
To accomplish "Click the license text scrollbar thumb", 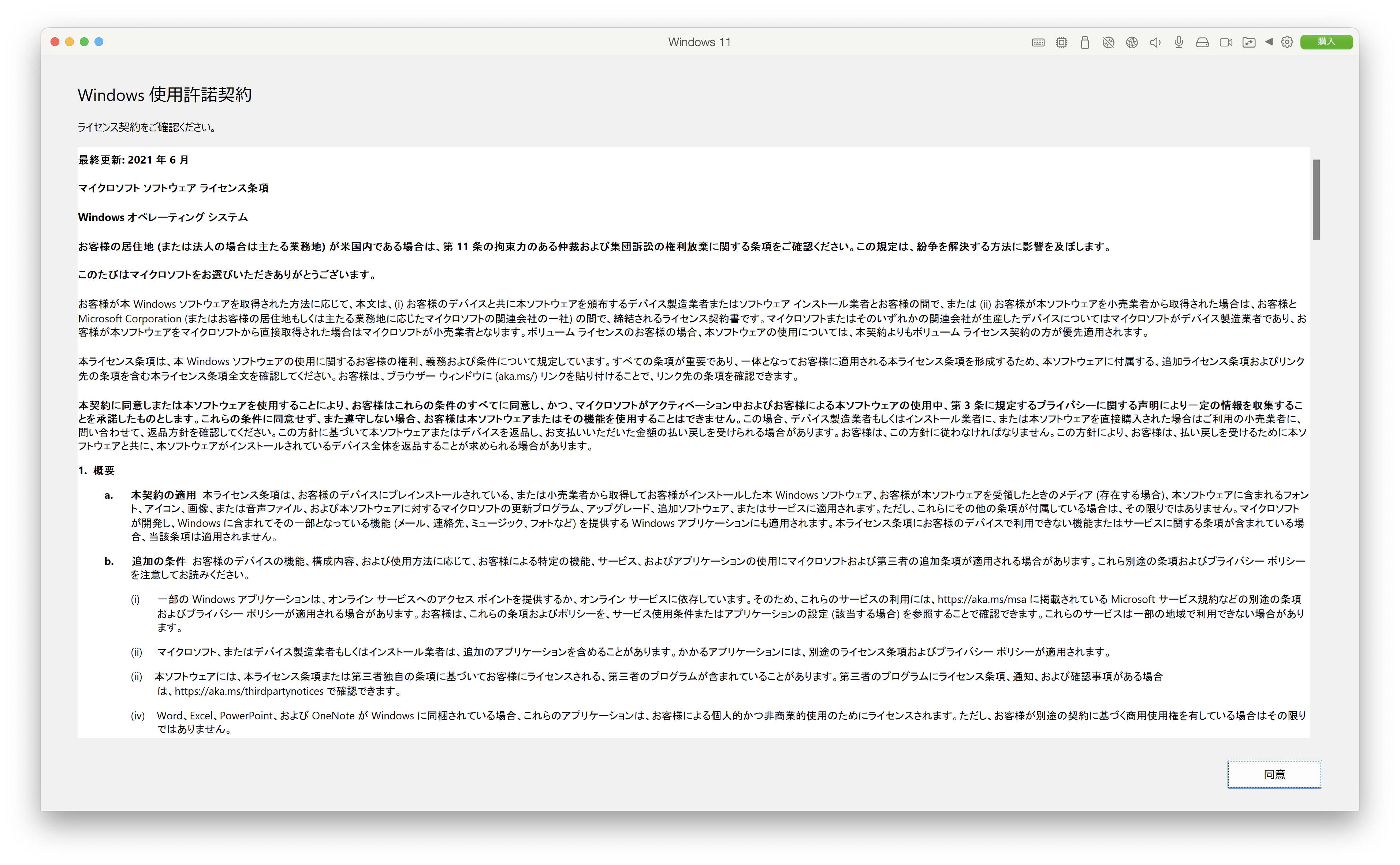I will pyautogui.click(x=1316, y=199).
